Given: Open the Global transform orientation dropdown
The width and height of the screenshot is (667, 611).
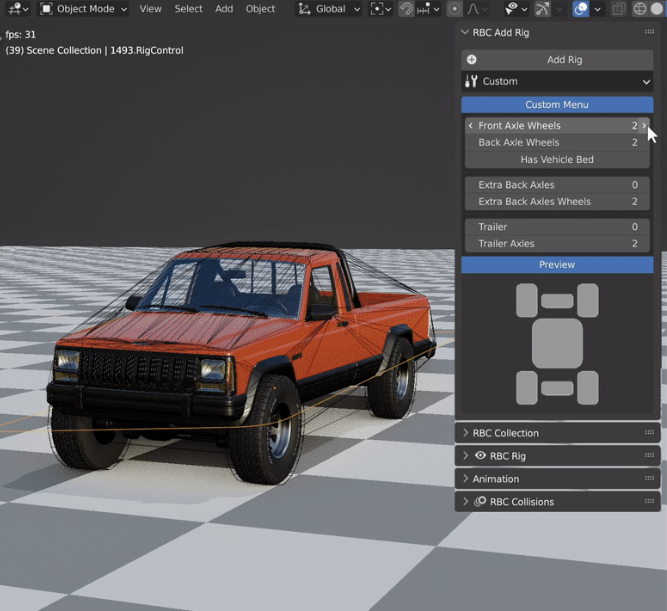Looking at the screenshot, I should pos(328,9).
